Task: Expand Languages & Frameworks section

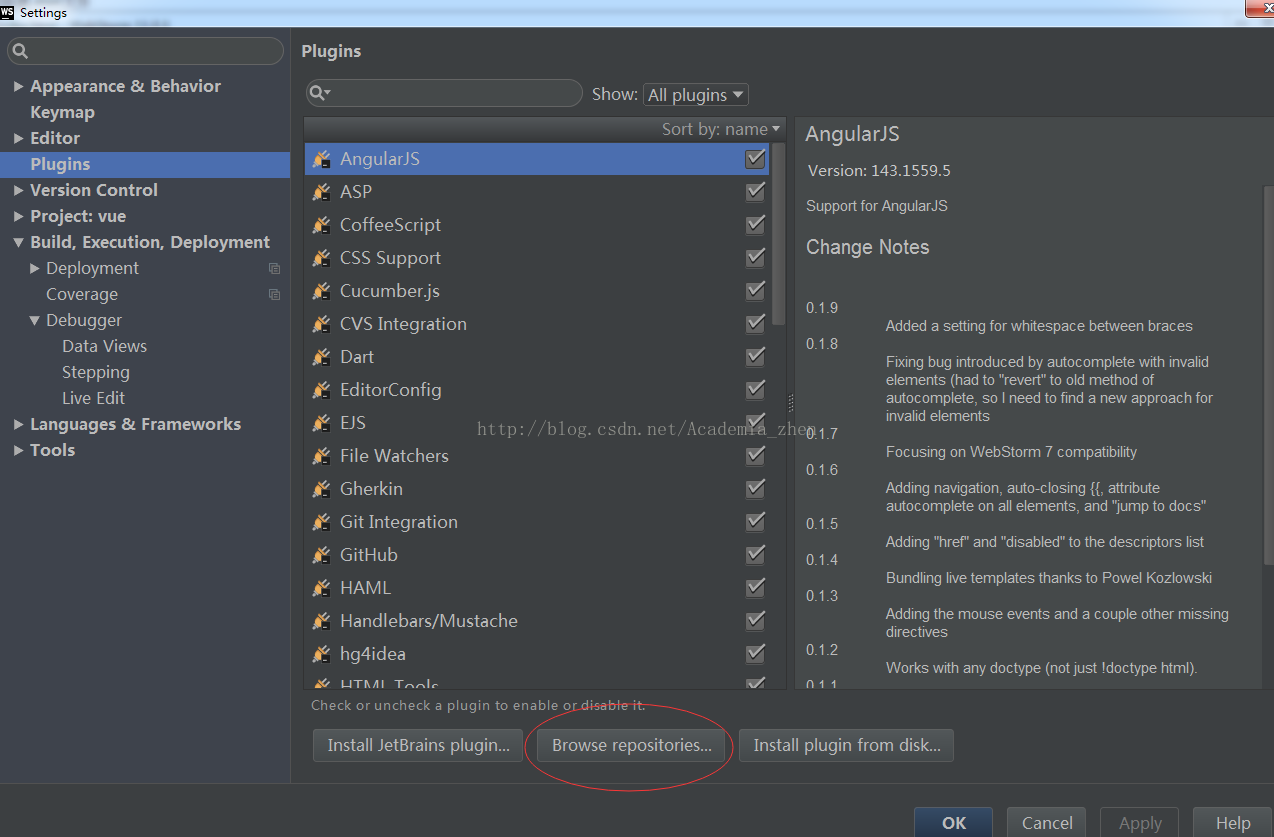Action: click(18, 424)
